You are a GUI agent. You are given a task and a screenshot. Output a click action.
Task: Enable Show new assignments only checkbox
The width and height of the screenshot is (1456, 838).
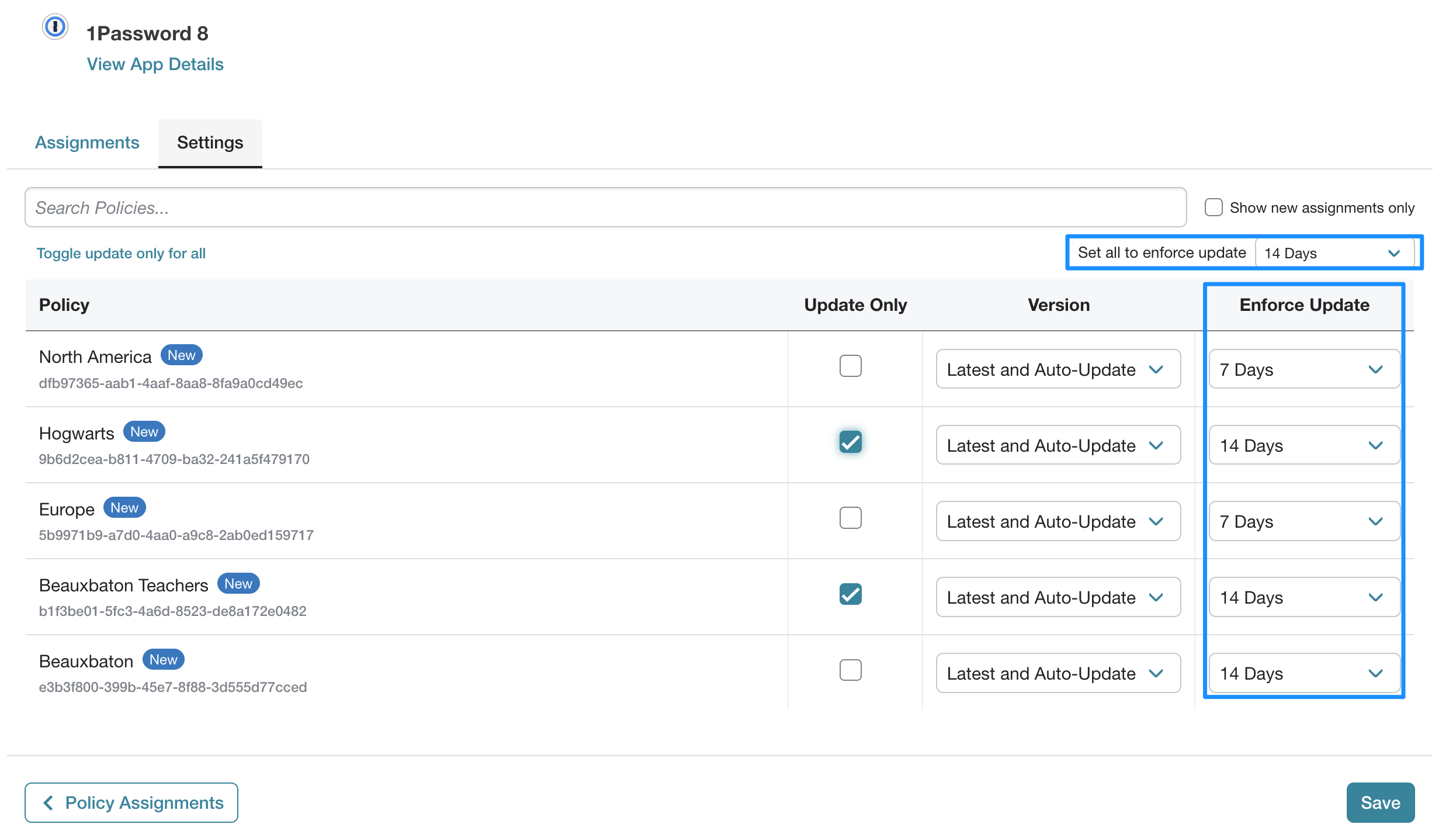tap(1214, 207)
